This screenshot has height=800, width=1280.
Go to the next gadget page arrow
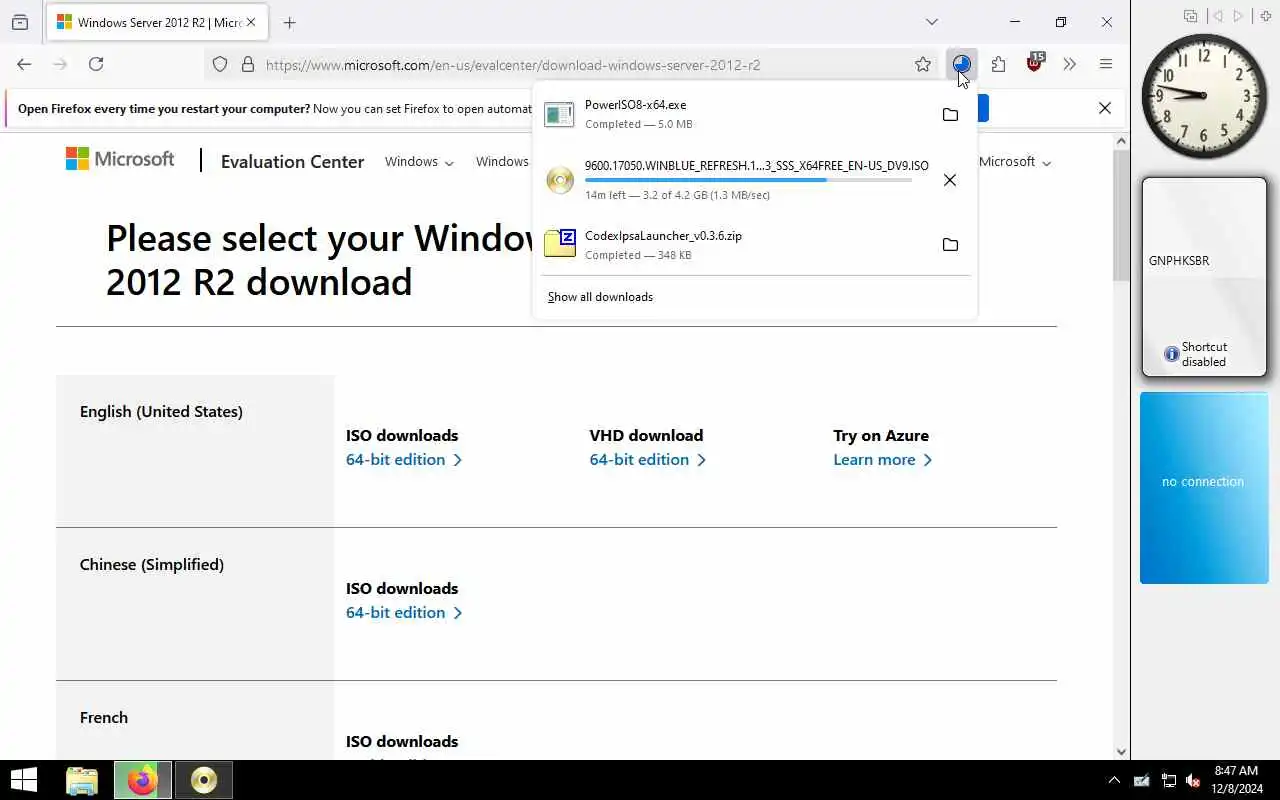pyautogui.click(x=1238, y=16)
